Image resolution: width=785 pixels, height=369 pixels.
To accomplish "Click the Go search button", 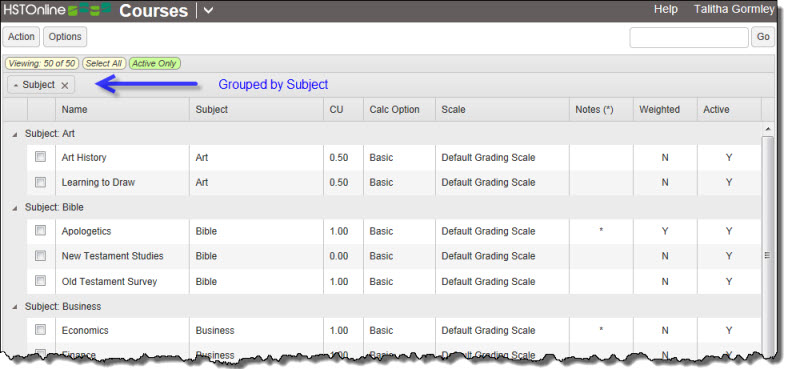I will point(763,37).
